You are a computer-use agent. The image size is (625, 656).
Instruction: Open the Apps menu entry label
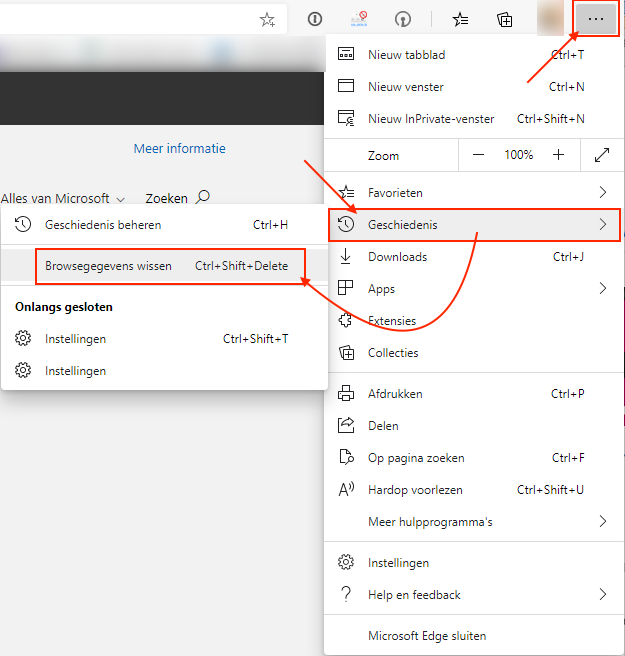[381, 289]
